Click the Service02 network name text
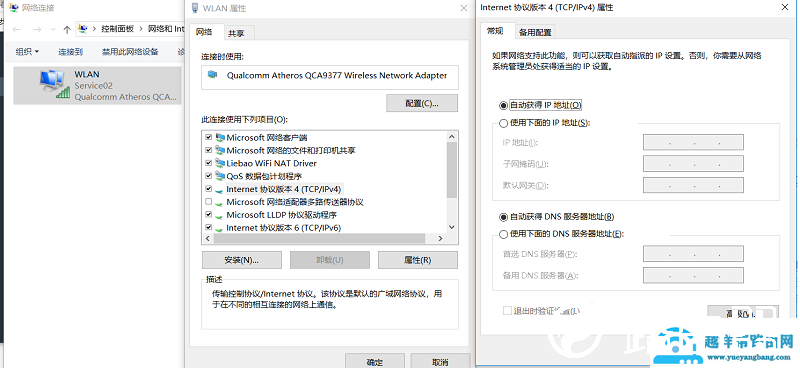Screen dimensions: 800x368 [93, 86]
